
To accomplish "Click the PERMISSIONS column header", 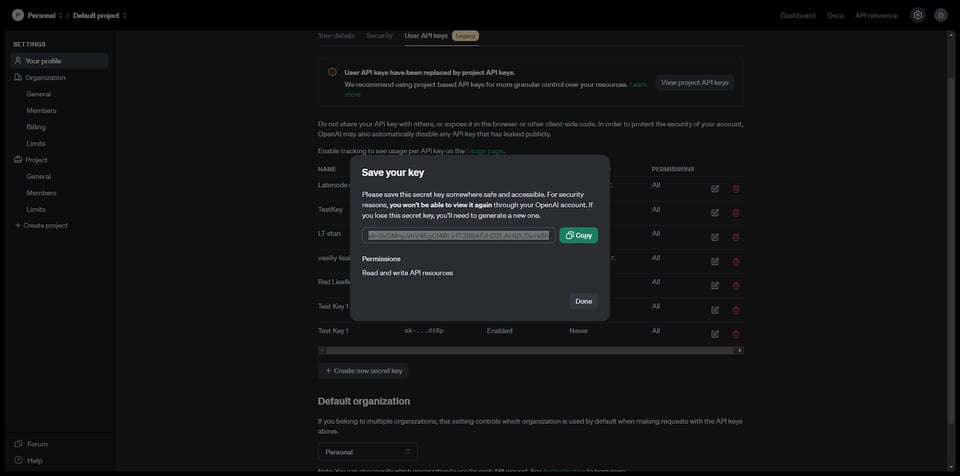I will coord(673,168).
